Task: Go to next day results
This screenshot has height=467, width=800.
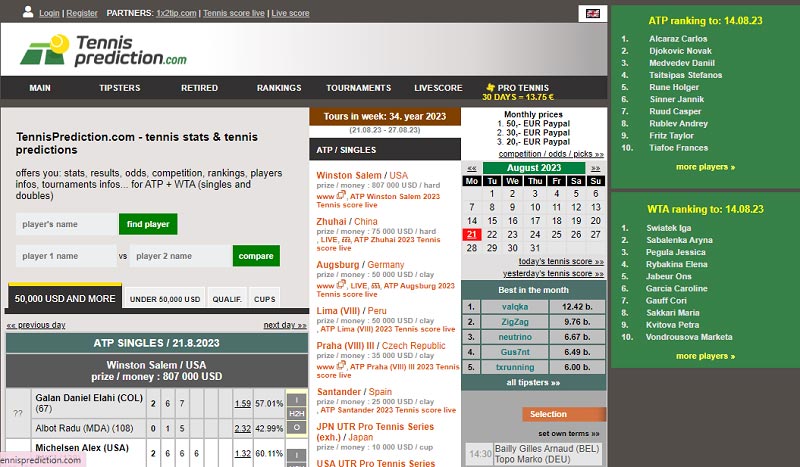Action: (285, 325)
